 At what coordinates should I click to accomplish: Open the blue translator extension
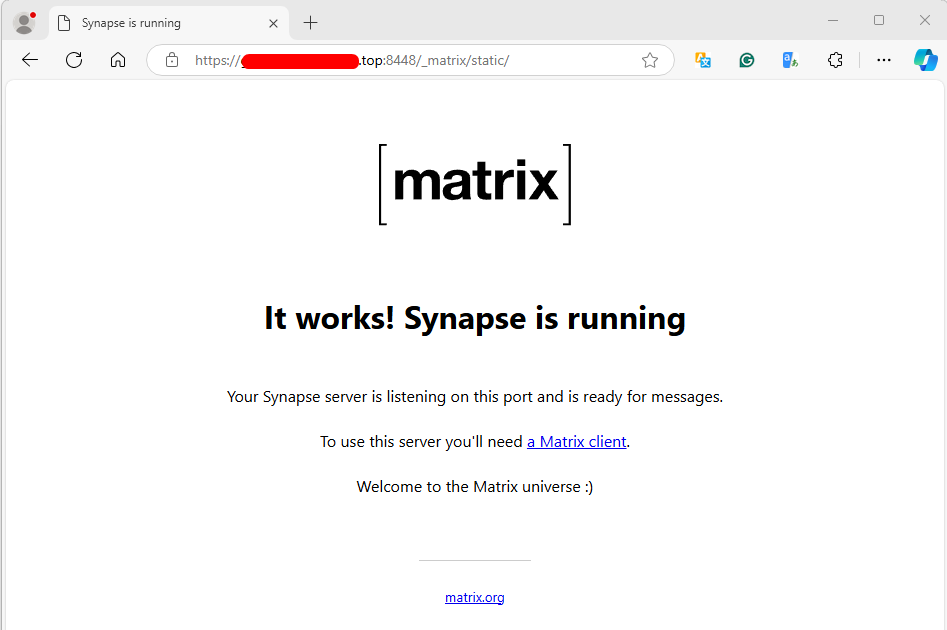pos(791,60)
